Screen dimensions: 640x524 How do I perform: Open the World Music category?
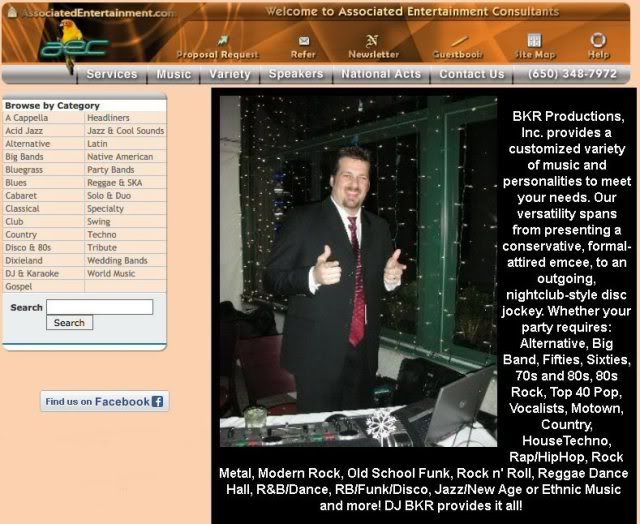111,274
